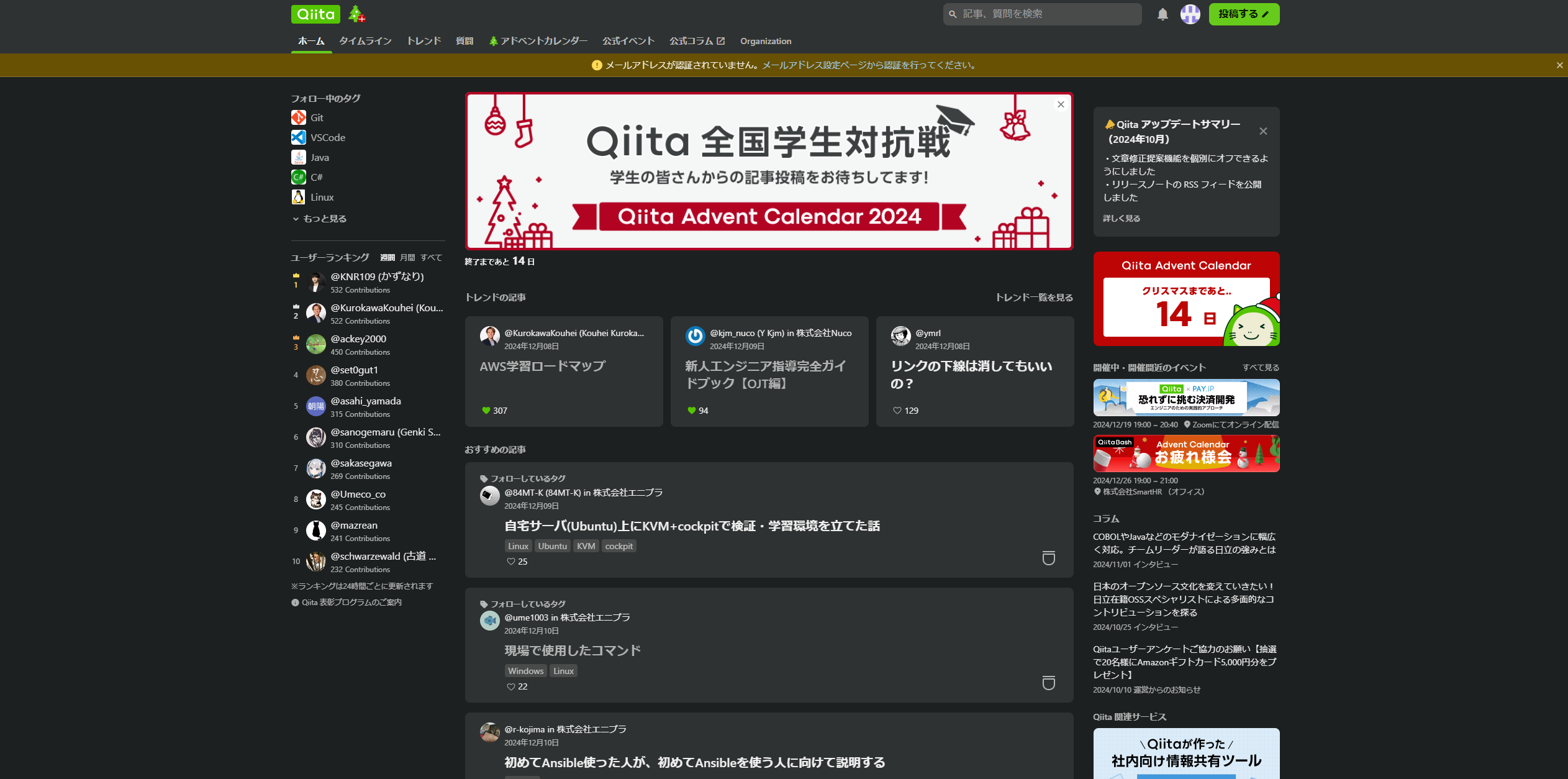
Task: Open the user avatar menu
Action: tap(1190, 14)
